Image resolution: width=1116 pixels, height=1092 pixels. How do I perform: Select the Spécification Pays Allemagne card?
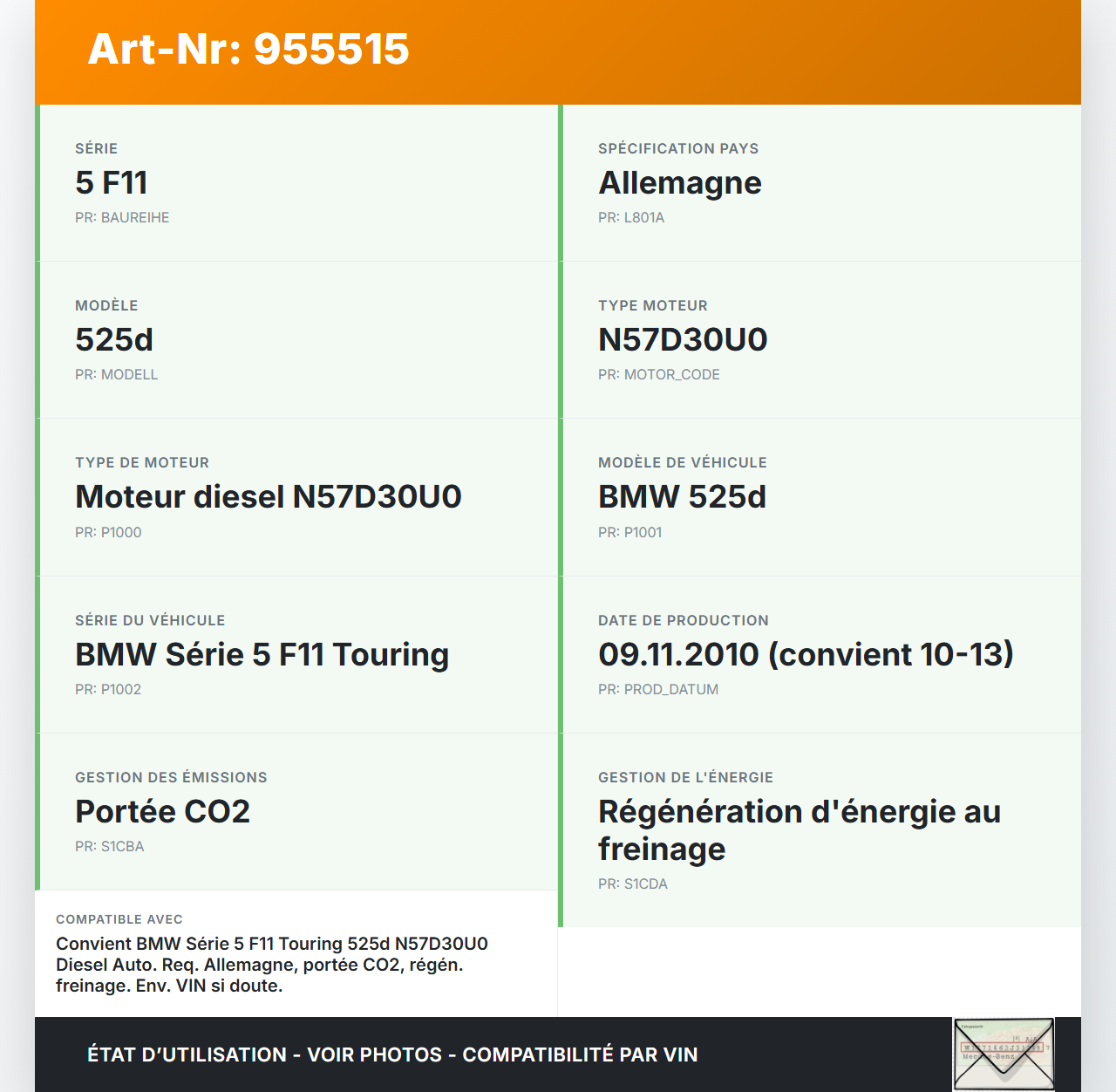click(820, 183)
